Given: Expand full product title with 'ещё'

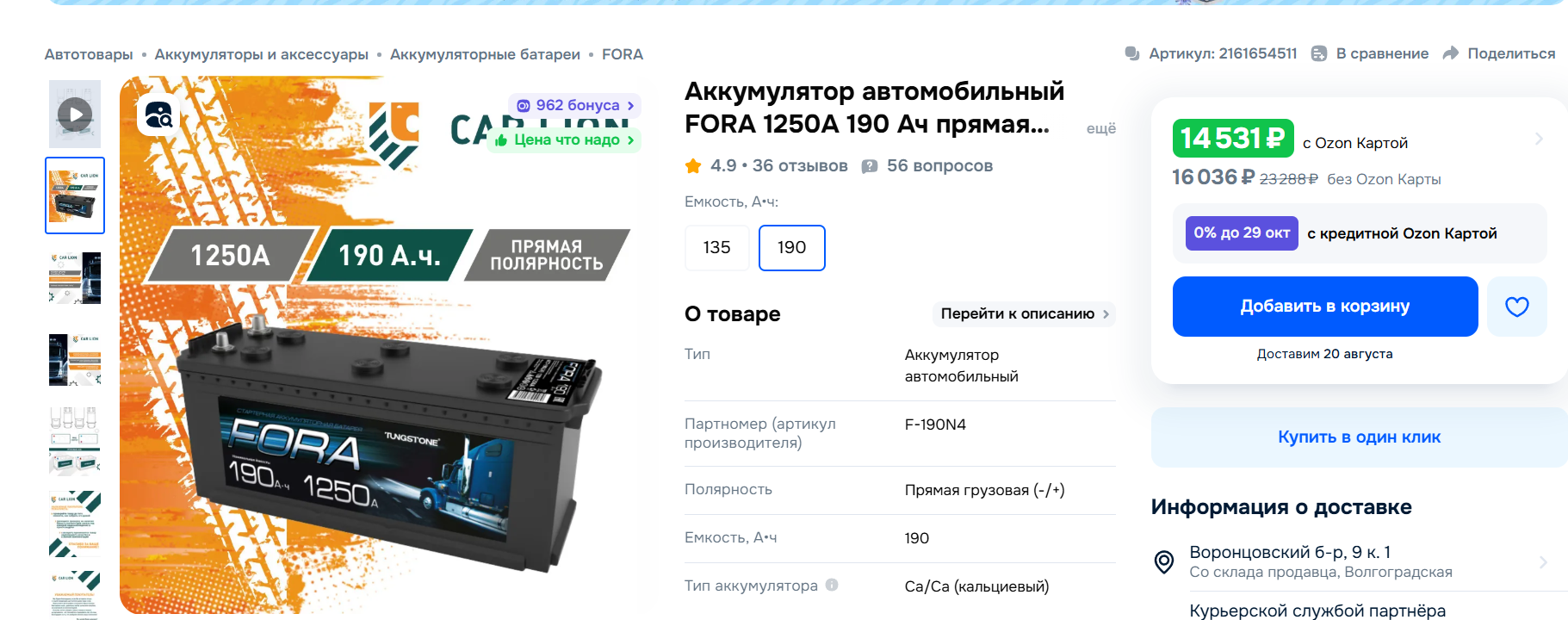Looking at the screenshot, I should coord(1100,128).
